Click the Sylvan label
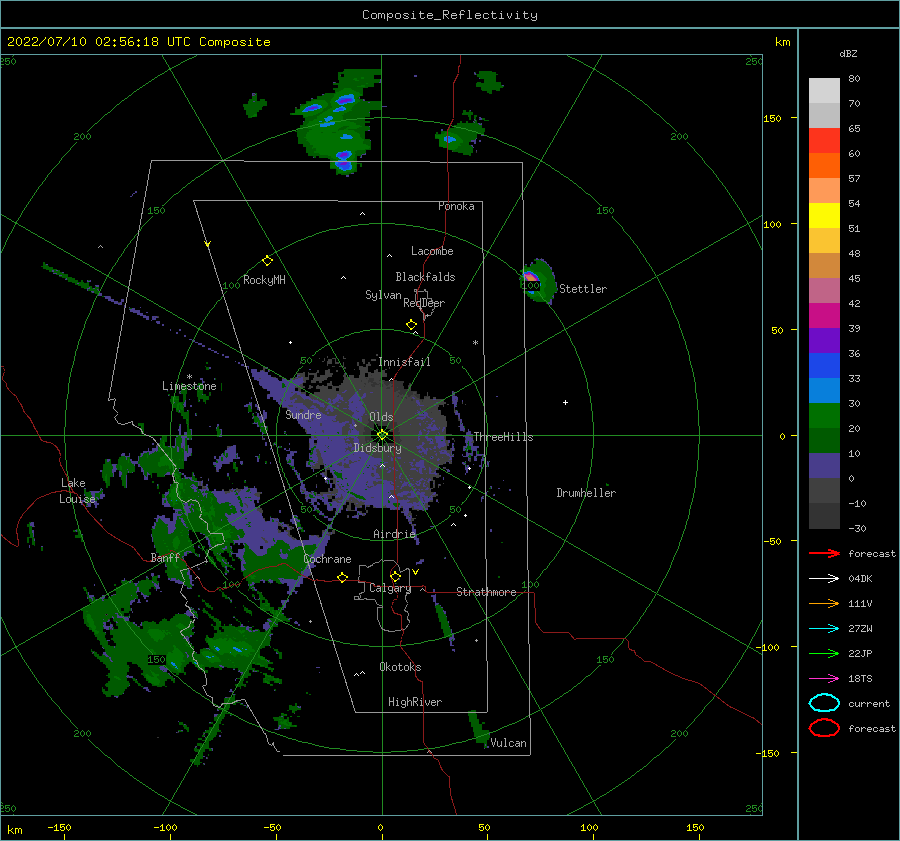Screen dimensions: 900x841 point(383,295)
